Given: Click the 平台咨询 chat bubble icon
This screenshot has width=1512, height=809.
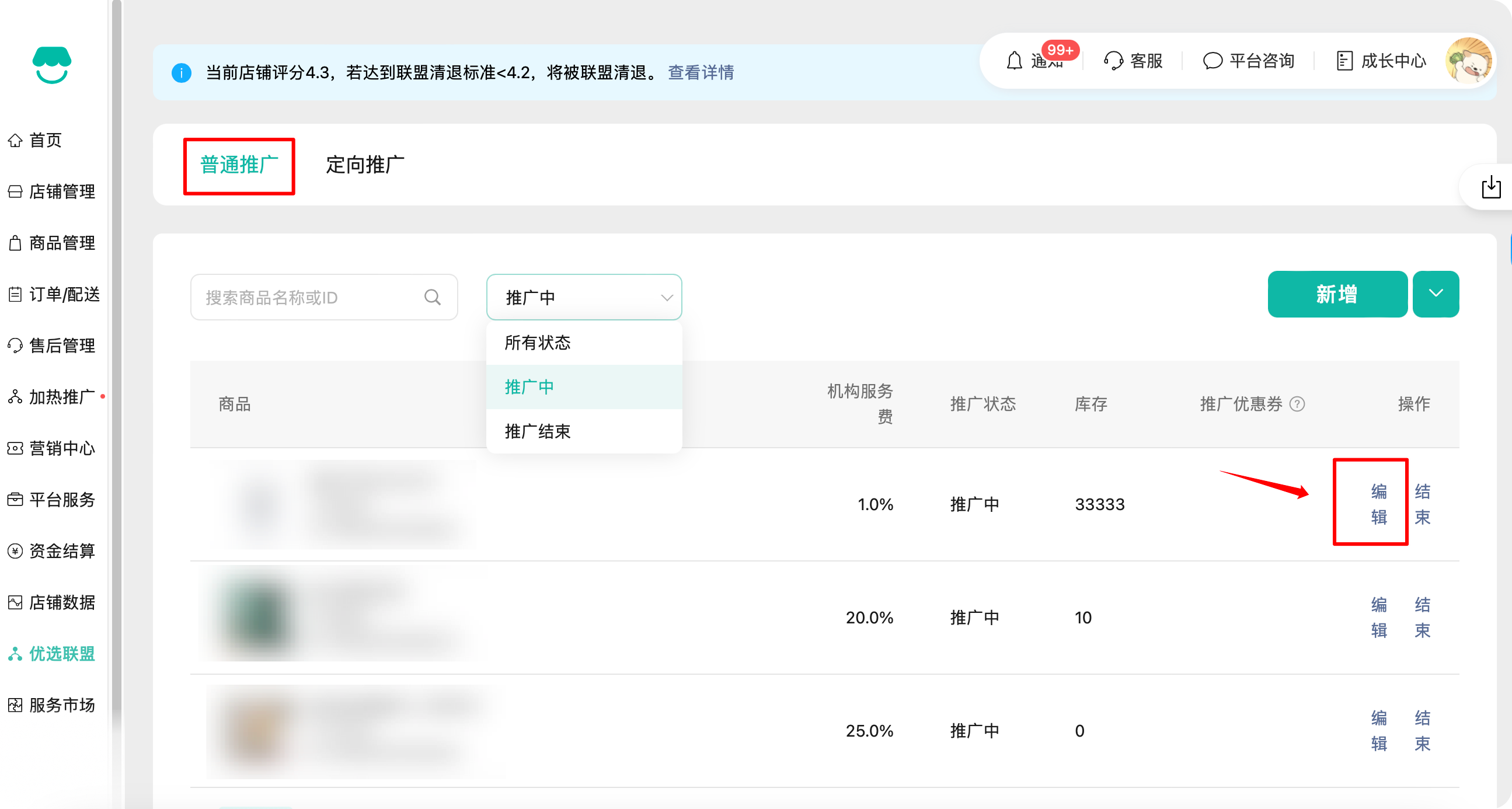Looking at the screenshot, I should pos(1212,61).
